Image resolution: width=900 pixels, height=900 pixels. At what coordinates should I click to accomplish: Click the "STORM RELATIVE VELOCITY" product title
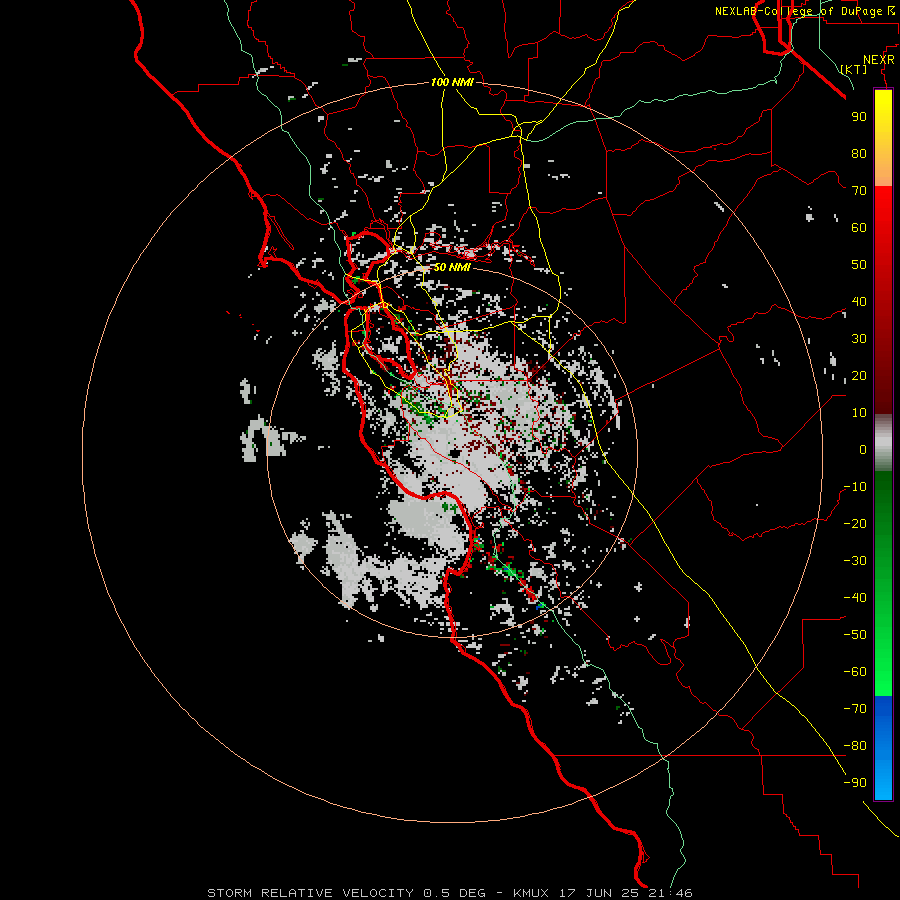(x=311, y=893)
